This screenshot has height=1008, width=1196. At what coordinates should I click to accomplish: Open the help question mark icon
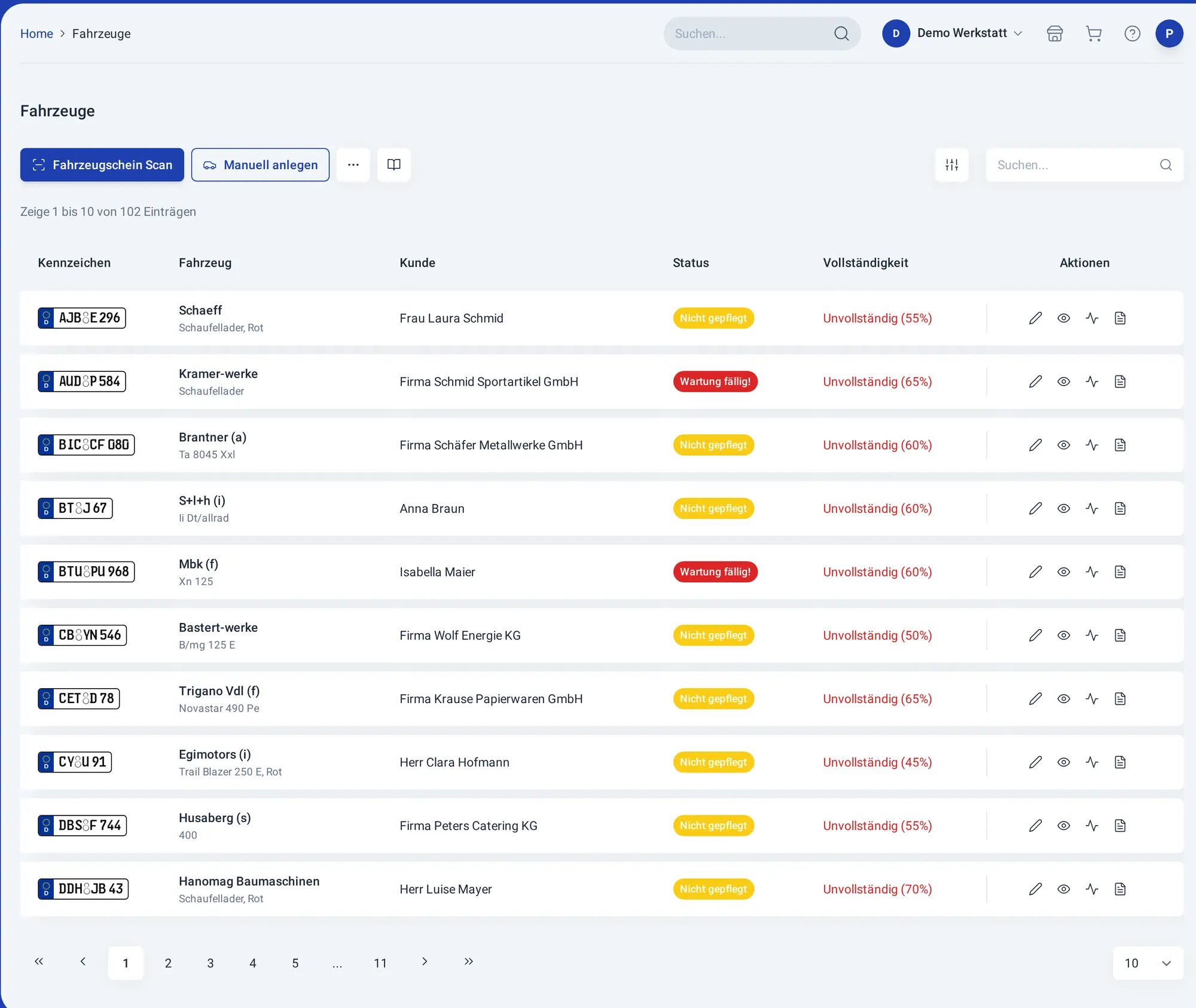(1132, 33)
